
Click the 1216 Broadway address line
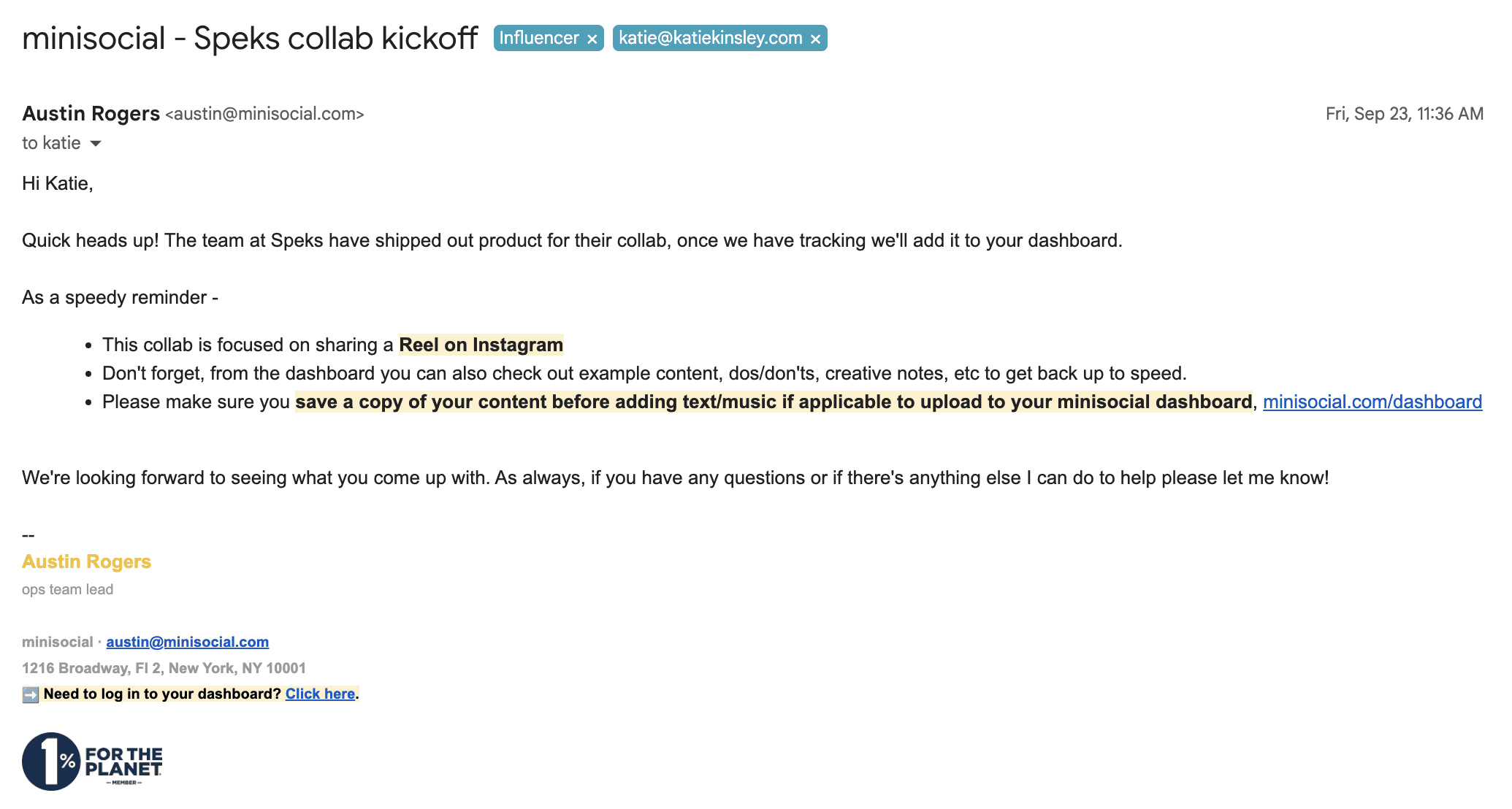(x=164, y=668)
